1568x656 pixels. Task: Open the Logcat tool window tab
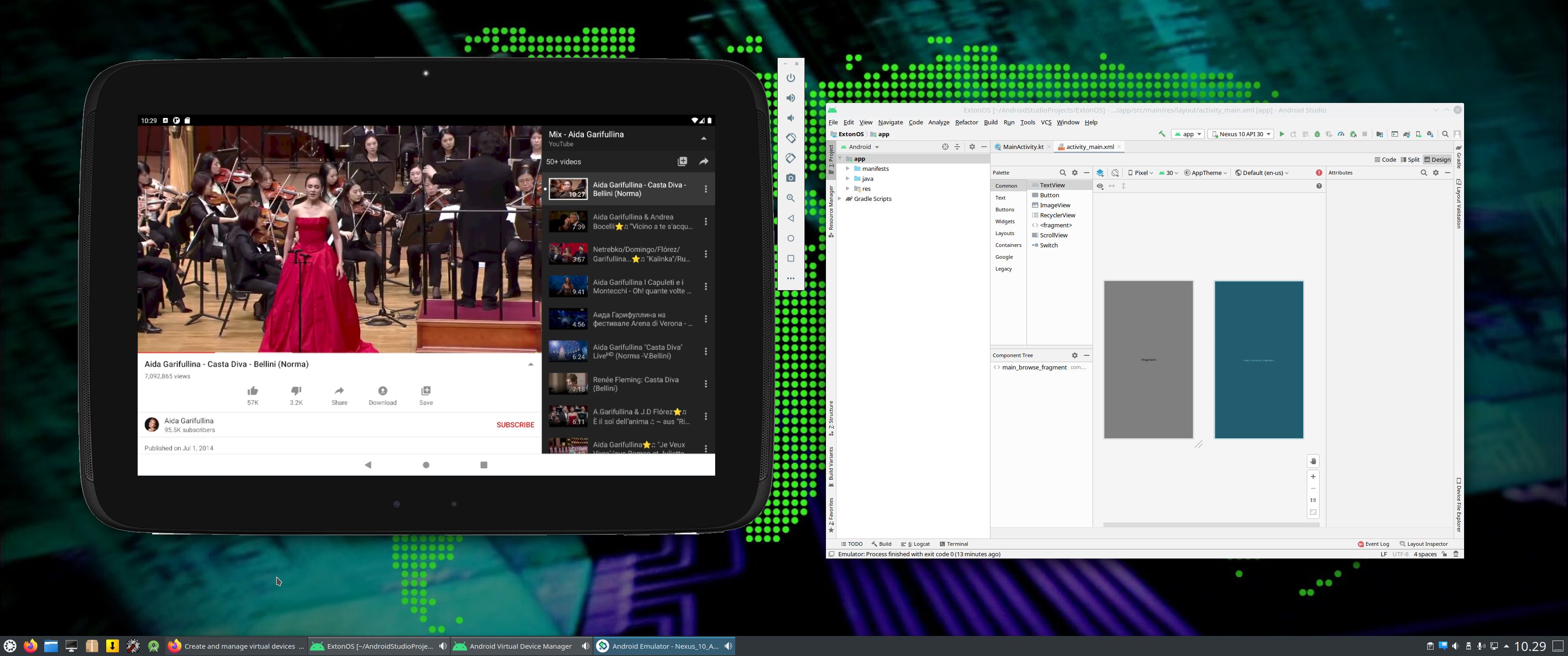point(915,544)
